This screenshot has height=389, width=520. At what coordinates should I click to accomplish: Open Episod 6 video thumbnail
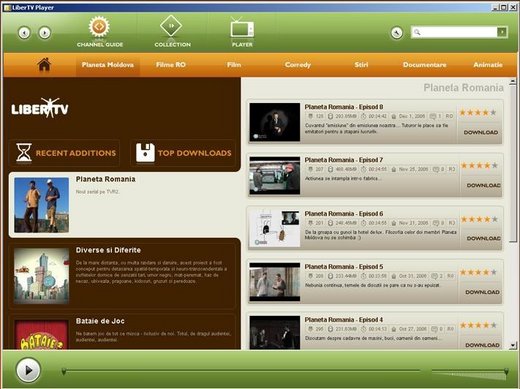click(x=275, y=228)
